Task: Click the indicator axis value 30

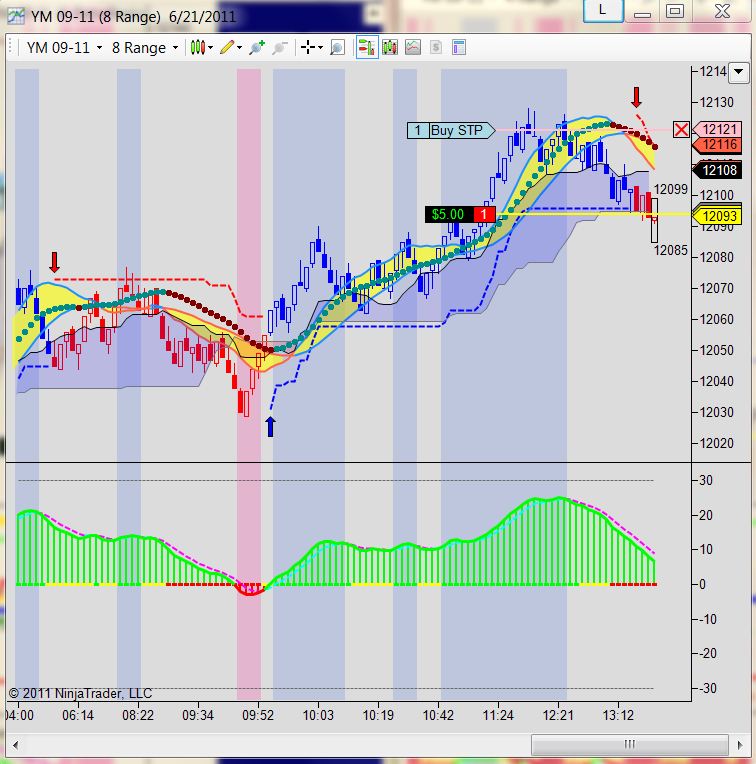Action: point(705,480)
